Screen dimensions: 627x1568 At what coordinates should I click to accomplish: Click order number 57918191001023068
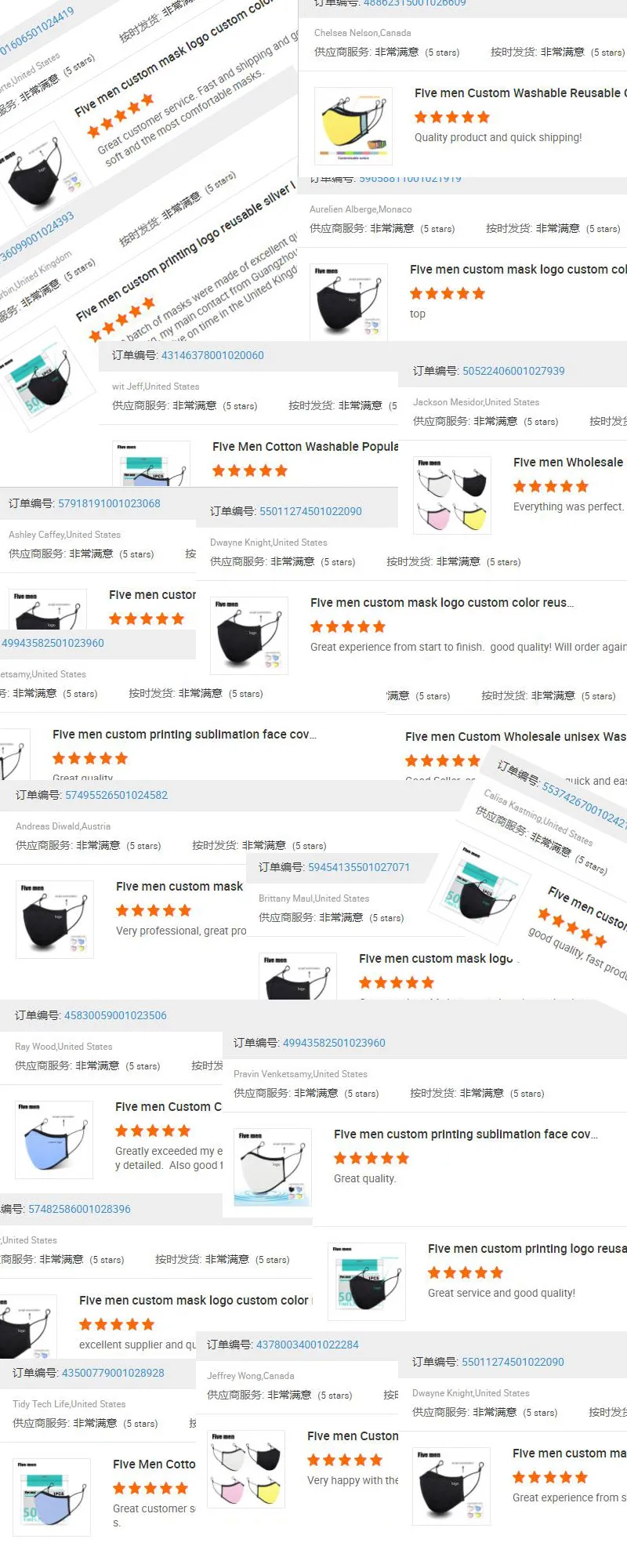[x=109, y=503]
